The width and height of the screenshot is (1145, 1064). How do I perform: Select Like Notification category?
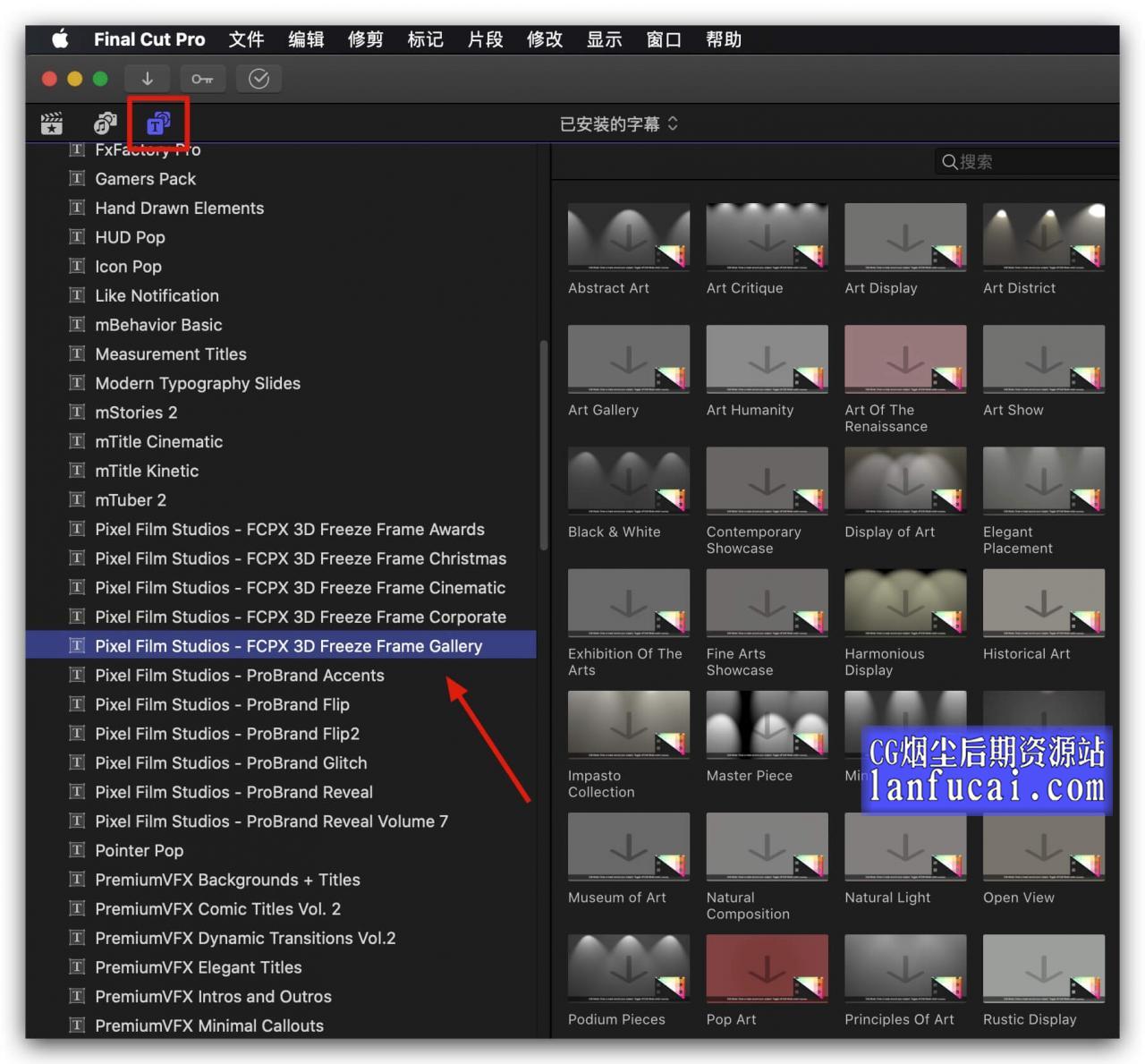point(281,295)
